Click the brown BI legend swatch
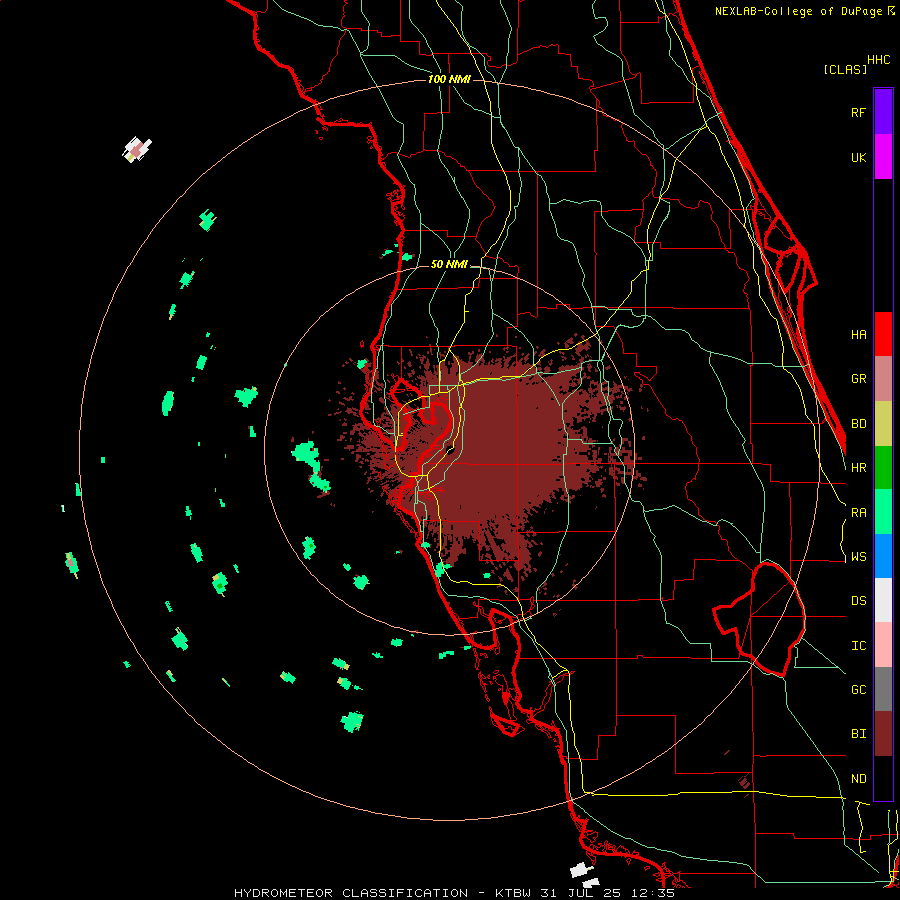The width and height of the screenshot is (900, 900). (883, 734)
